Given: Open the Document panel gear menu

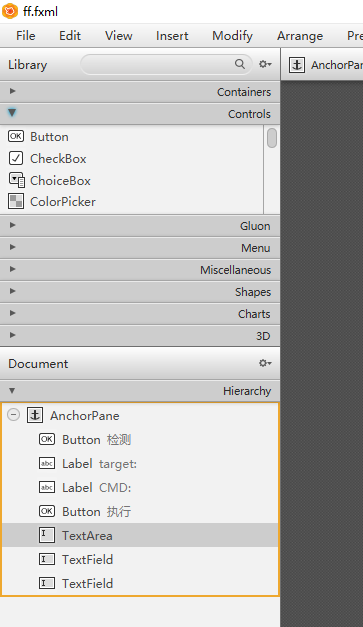Looking at the screenshot, I should coord(265,363).
